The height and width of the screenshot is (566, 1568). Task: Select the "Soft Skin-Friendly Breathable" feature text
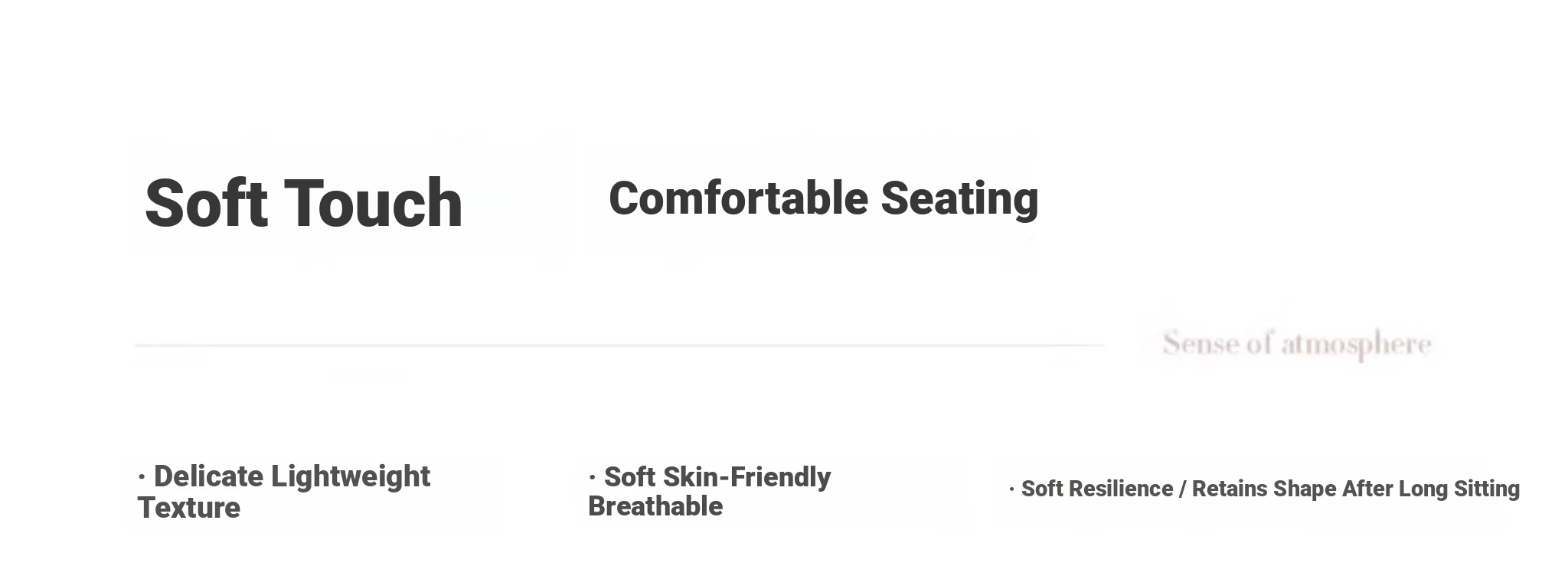[709, 492]
